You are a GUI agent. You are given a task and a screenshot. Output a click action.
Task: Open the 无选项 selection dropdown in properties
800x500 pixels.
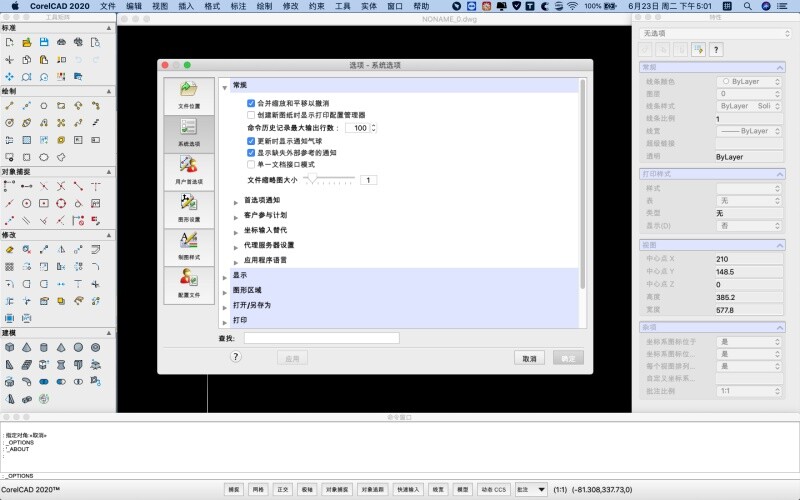[x=715, y=33]
